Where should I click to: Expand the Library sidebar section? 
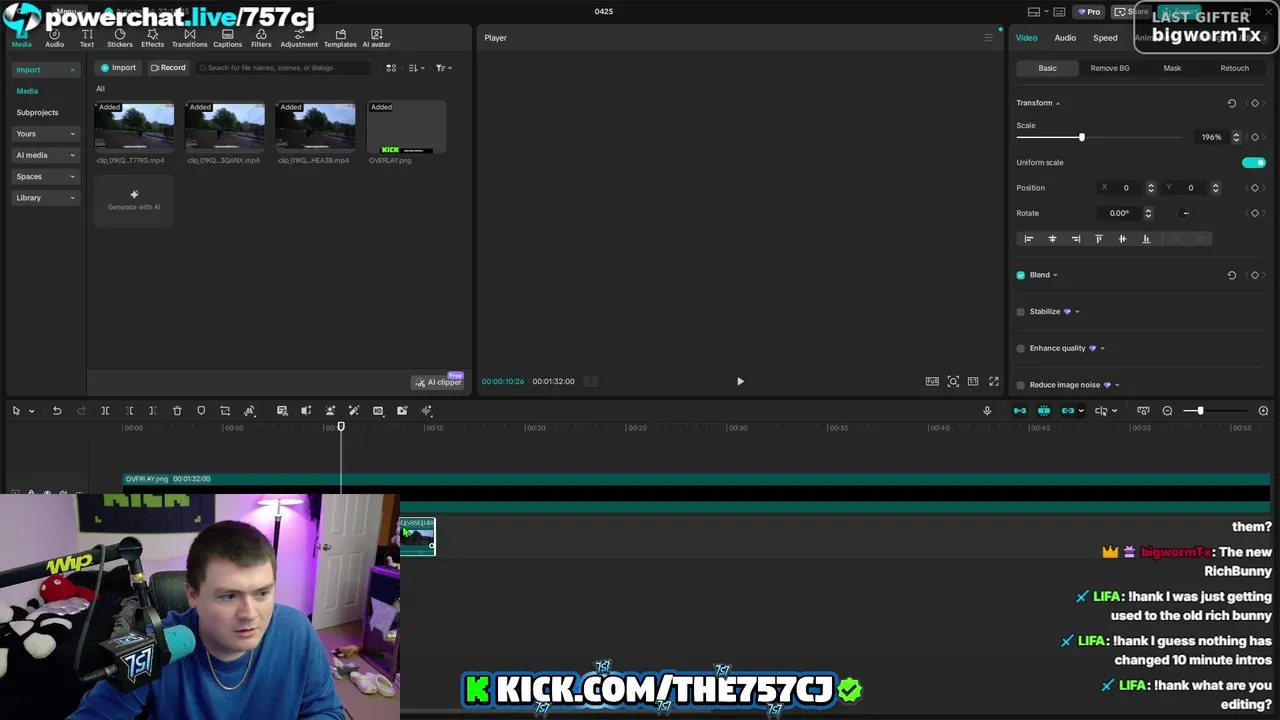coord(46,198)
